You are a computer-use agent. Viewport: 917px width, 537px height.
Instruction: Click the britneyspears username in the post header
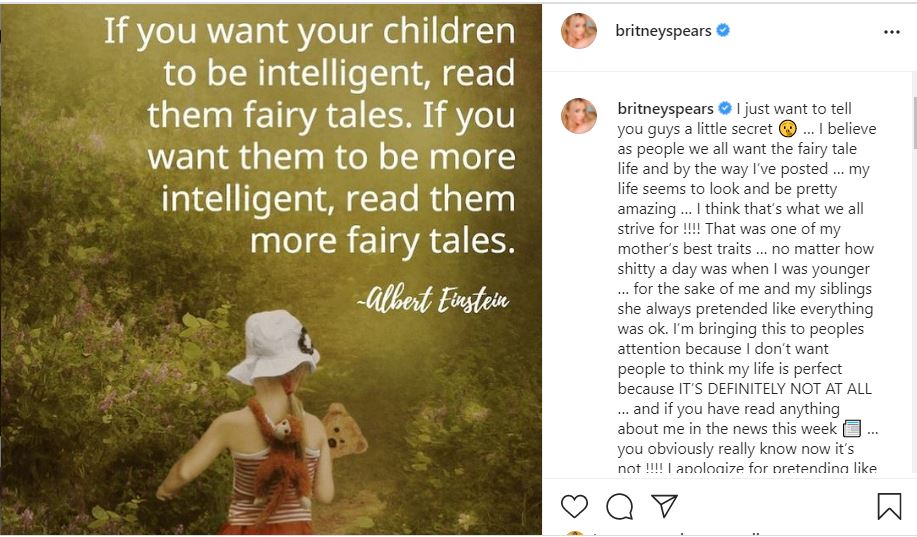pyautogui.click(x=664, y=31)
